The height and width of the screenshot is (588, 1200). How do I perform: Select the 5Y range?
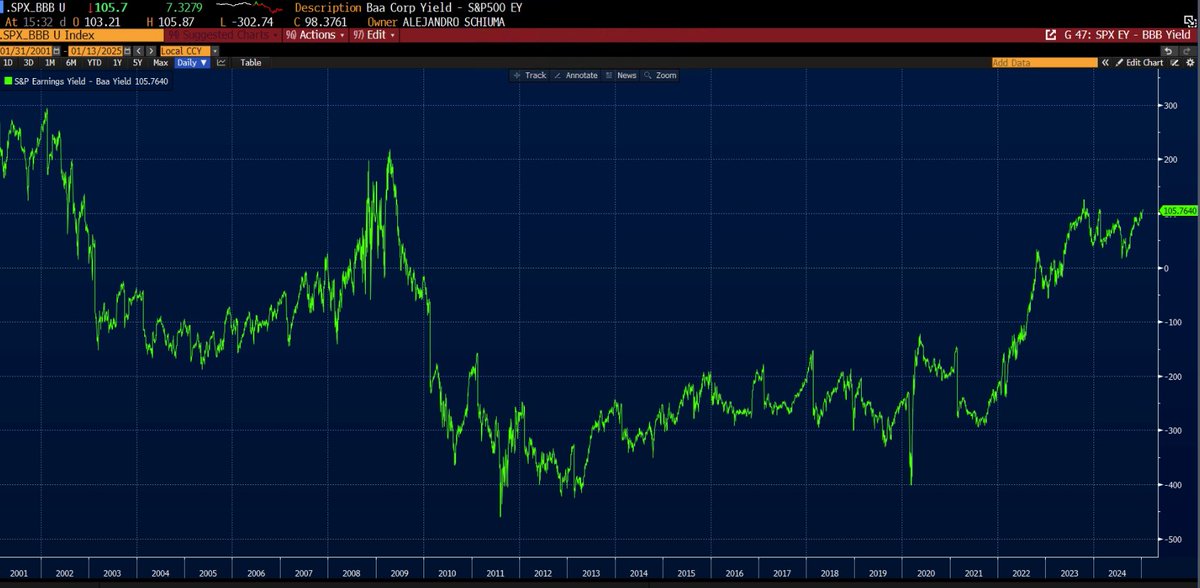(x=137, y=62)
